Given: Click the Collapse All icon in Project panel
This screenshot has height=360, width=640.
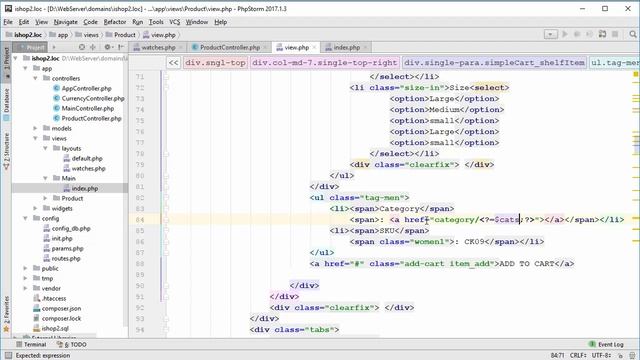Looking at the screenshot, I should point(93,47).
